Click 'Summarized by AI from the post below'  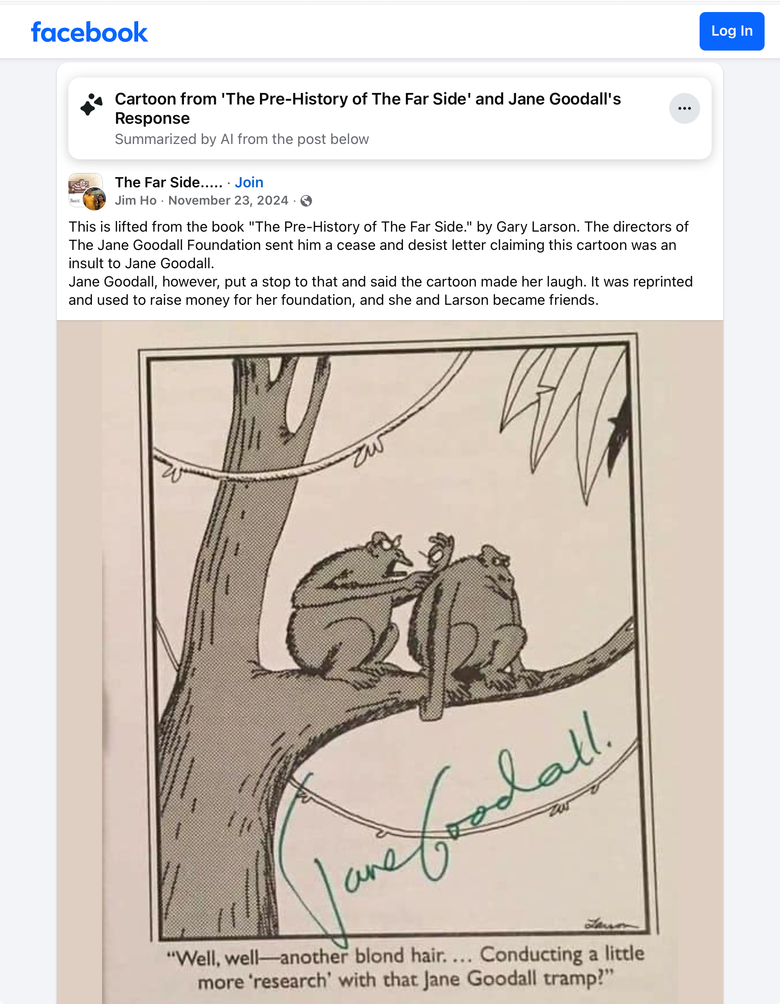point(242,139)
